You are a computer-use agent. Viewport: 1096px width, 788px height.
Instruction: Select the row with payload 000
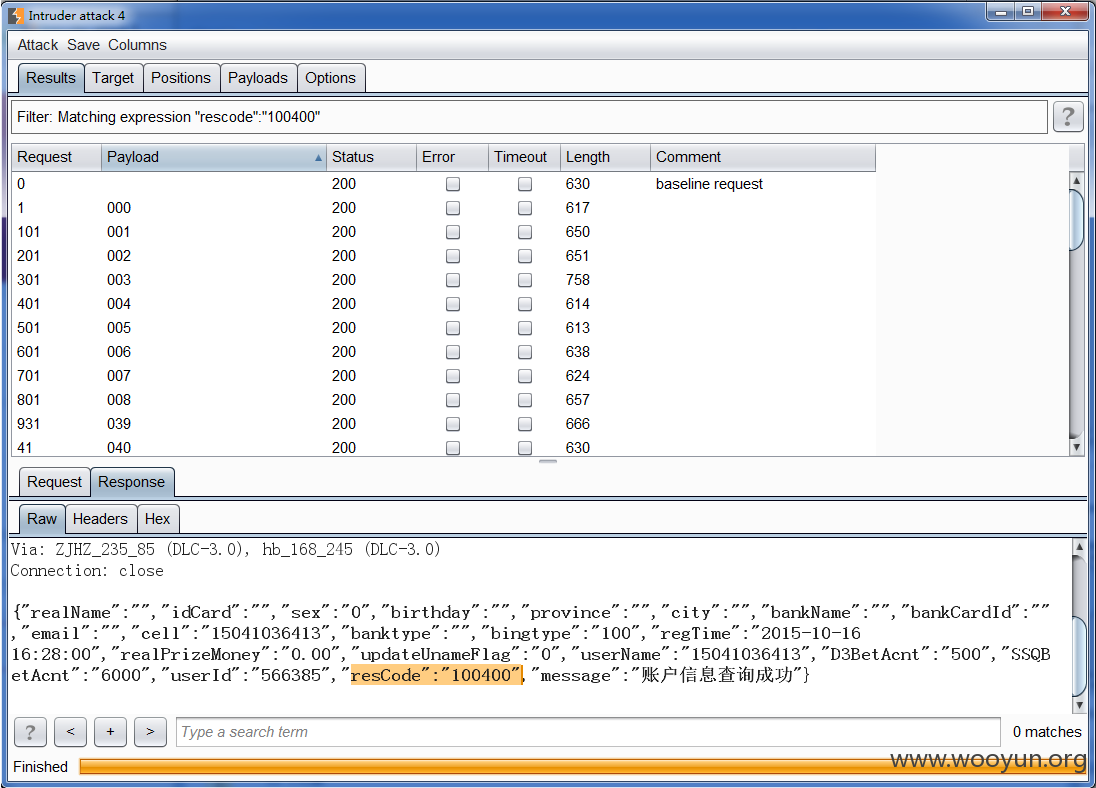[443, 208]
